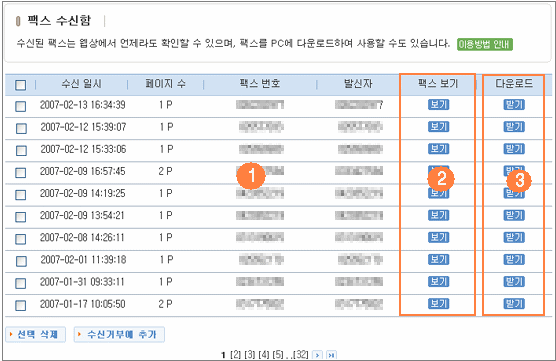View the fax received 2007-02-12 15:39:07

click(x=438, y=127)
